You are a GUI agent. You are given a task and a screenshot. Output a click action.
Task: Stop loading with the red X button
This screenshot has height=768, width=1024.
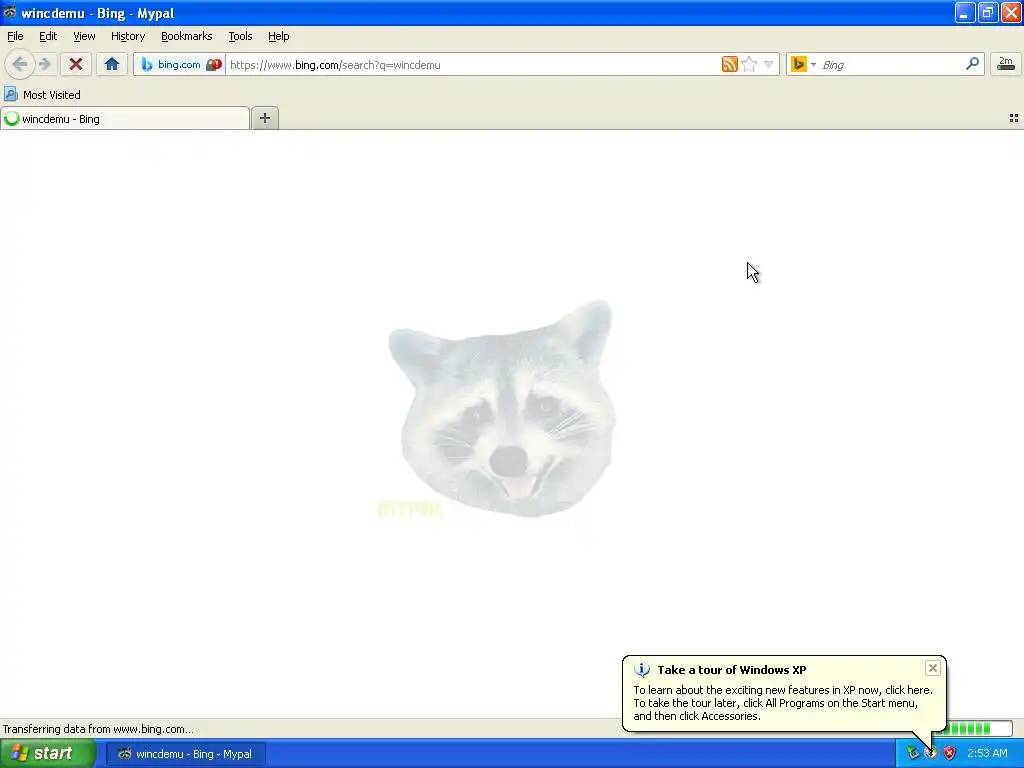pos(76,64)
